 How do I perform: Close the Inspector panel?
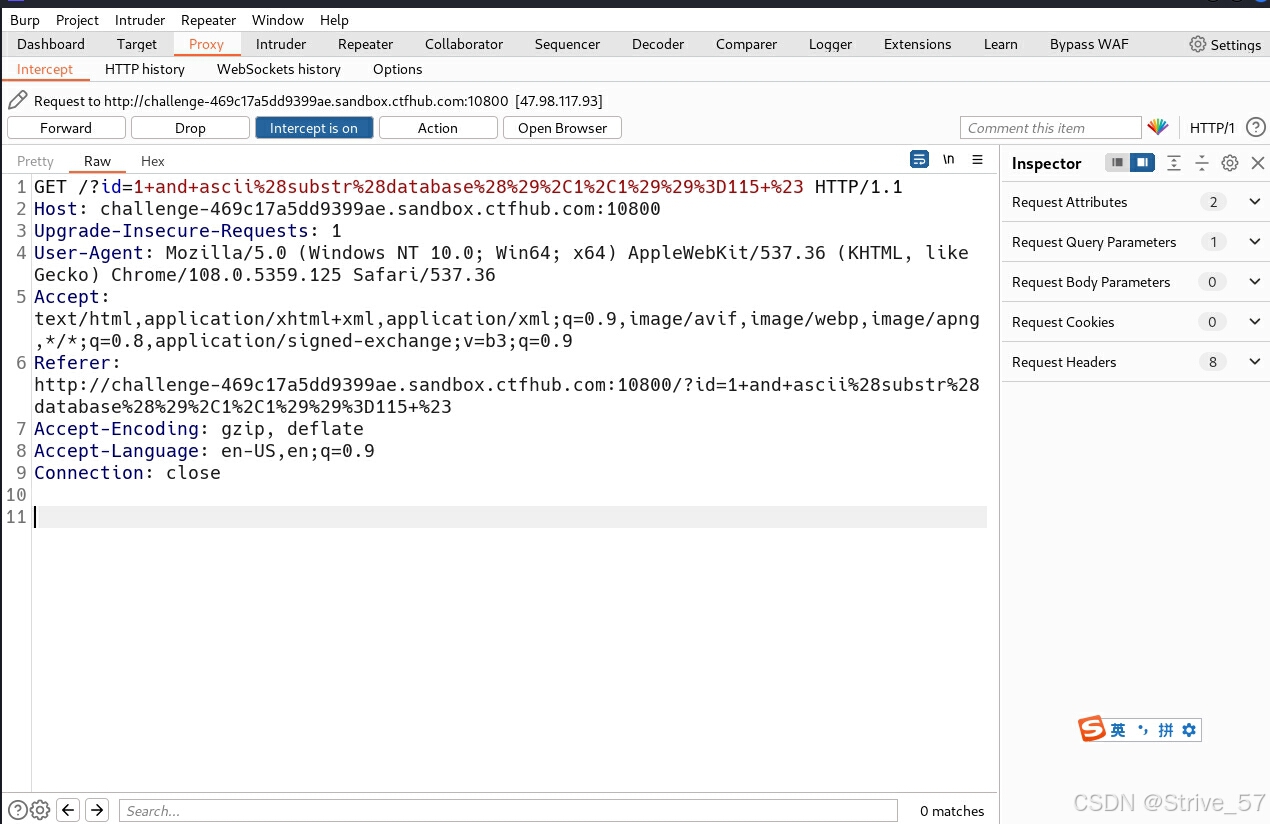(1258, 163)
